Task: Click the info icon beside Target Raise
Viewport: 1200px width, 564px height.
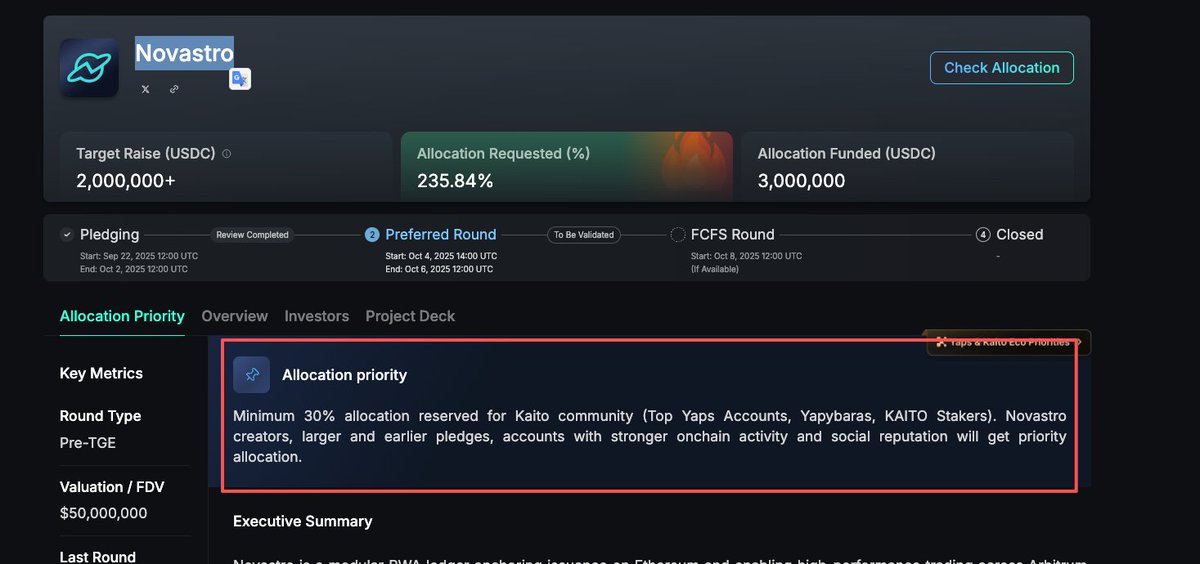Action: point(226,154)
